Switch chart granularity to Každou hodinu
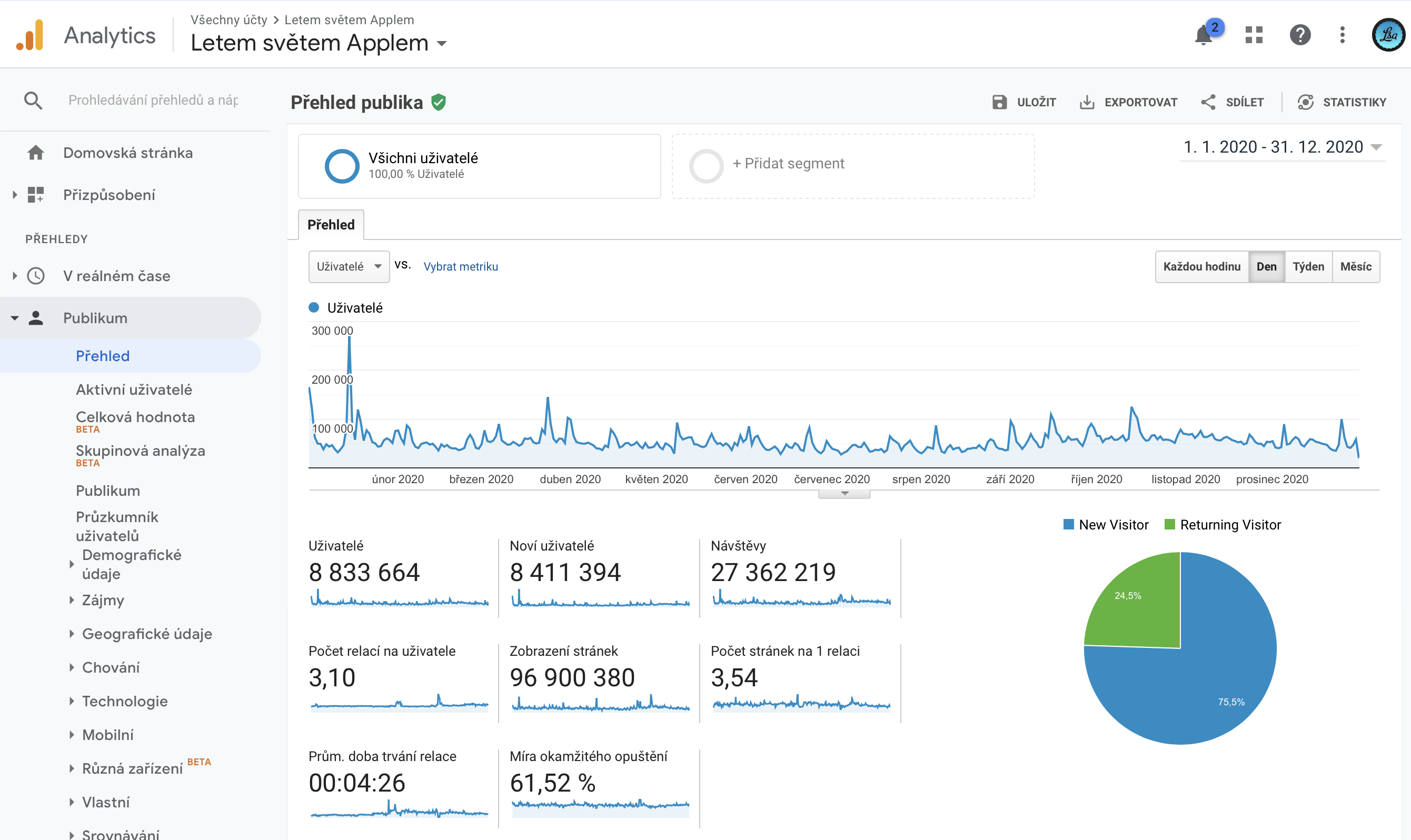The image size is (1411, 840). click(1201, 267)
